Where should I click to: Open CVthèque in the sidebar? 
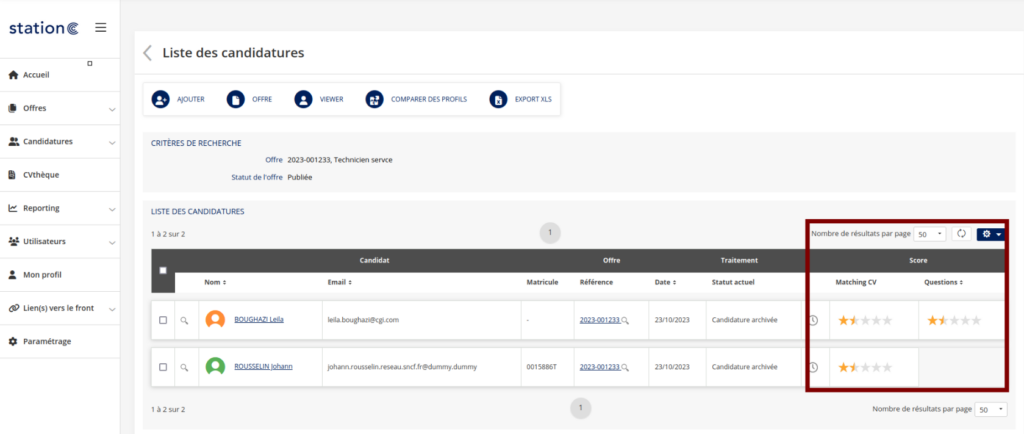40,175
